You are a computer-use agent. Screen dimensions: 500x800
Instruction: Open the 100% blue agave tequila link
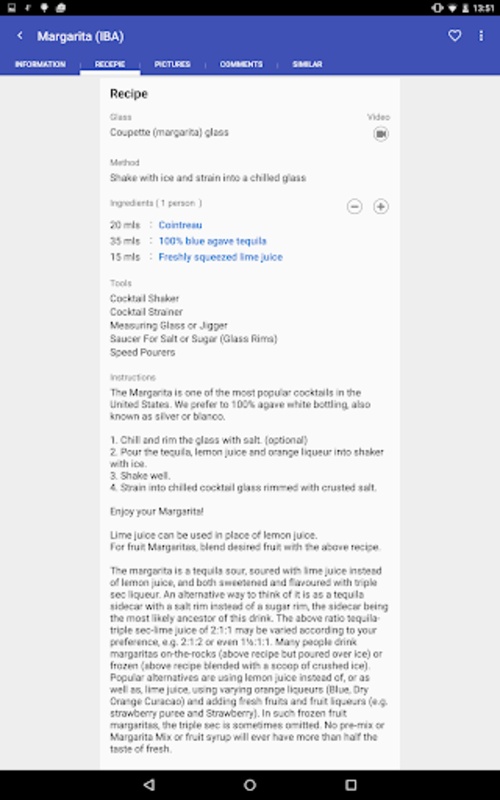pos(213,241)
